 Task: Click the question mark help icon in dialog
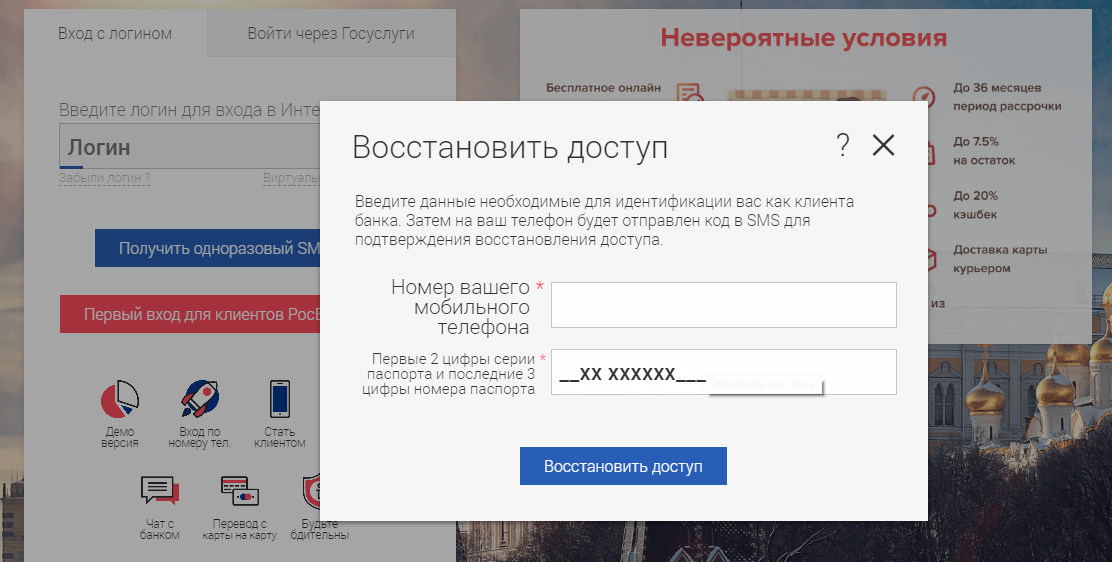click(x=843, y=145)
